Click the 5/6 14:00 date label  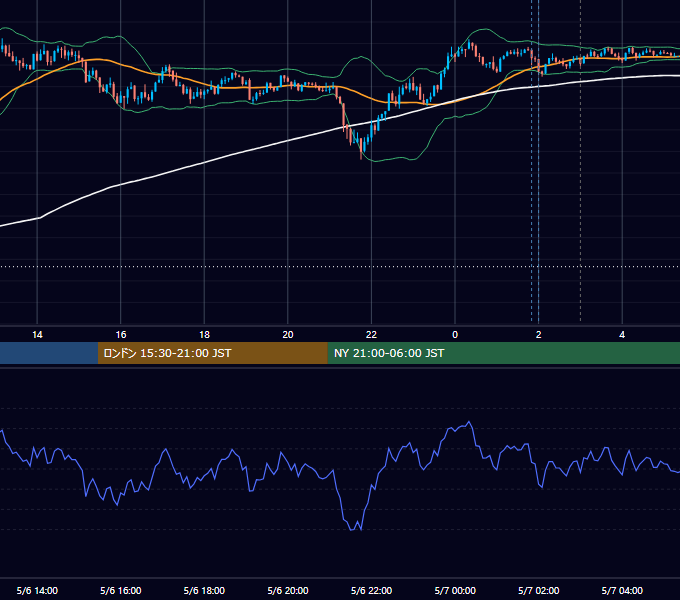point(37,590)
